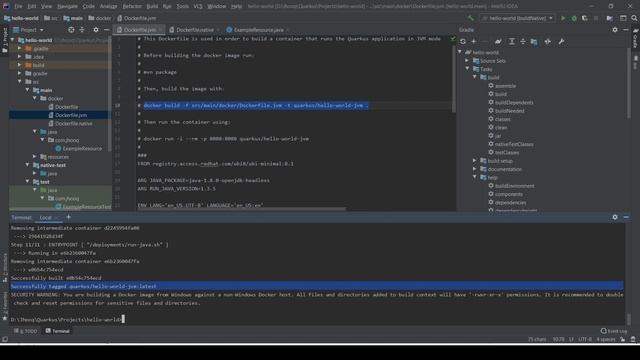Click the clean Gradle task
Screen dimensions: 640x360
tap(501, 128)
